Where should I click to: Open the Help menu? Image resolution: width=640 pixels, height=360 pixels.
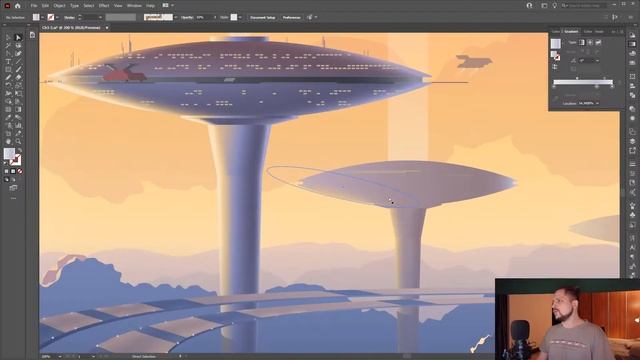[x=150, y=6]
